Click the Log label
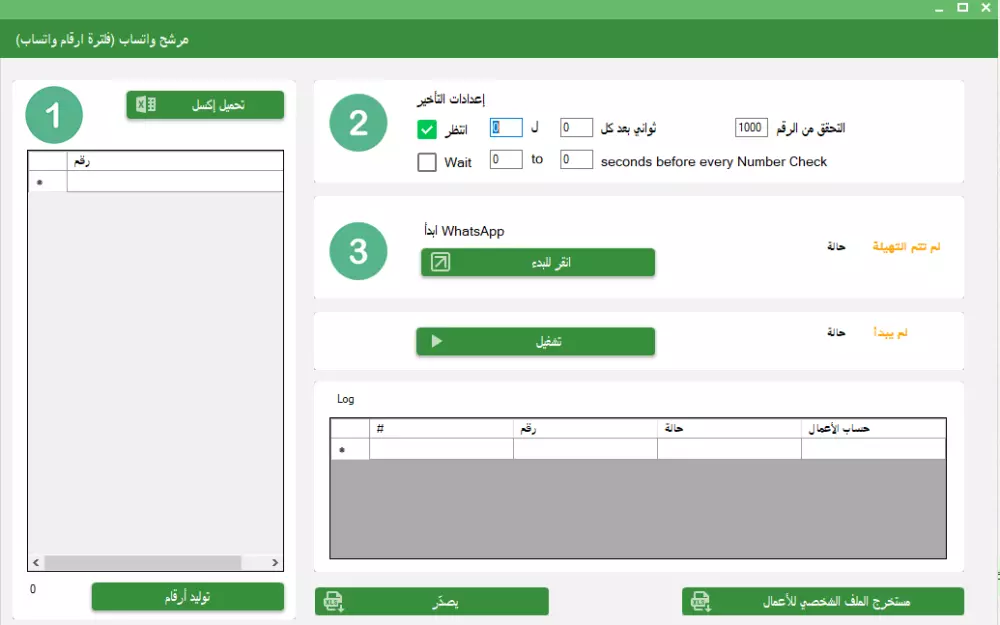 345,399
